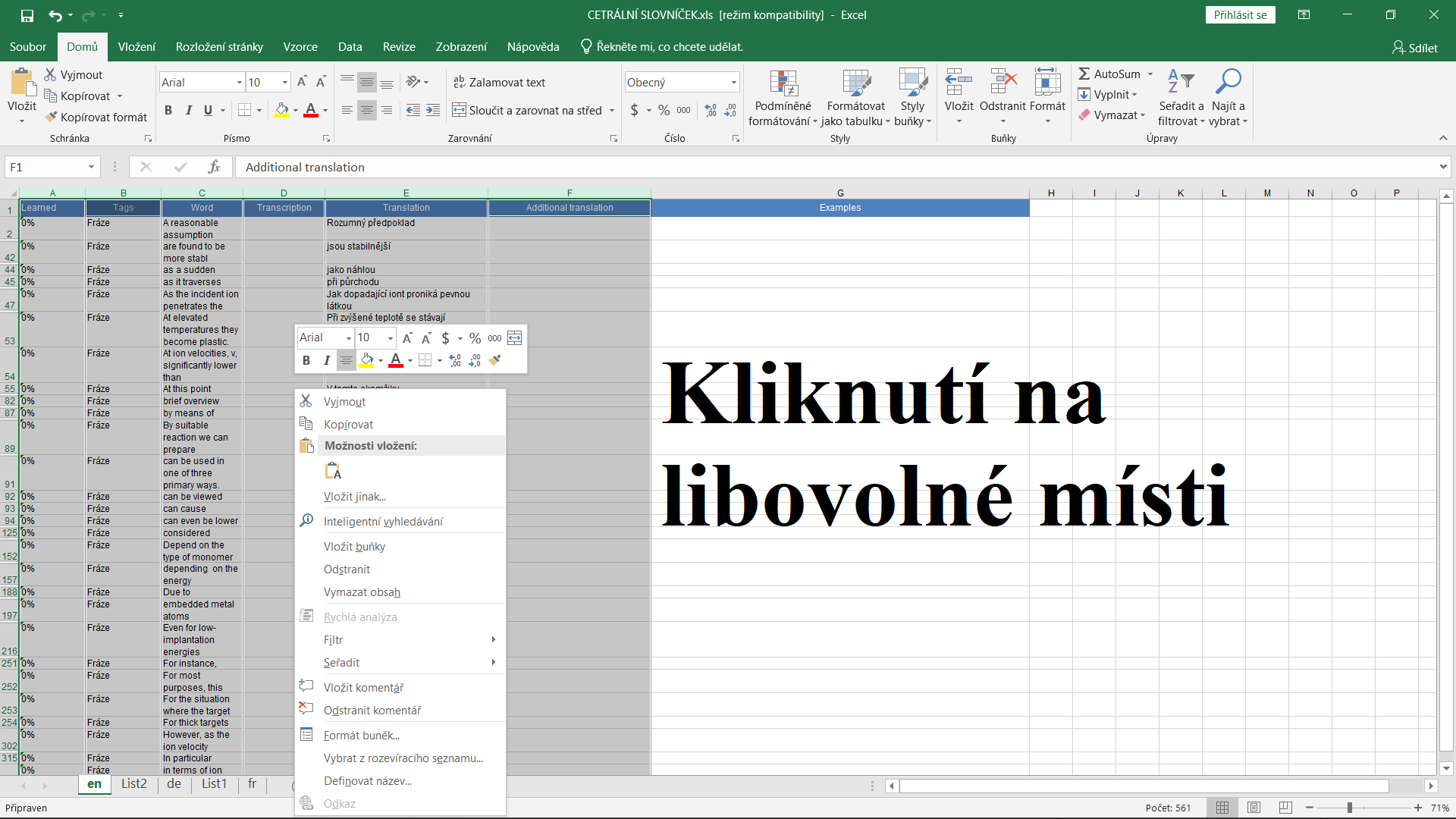
Task: Click the Přihlásit se button
Action: coord(1240,15)
